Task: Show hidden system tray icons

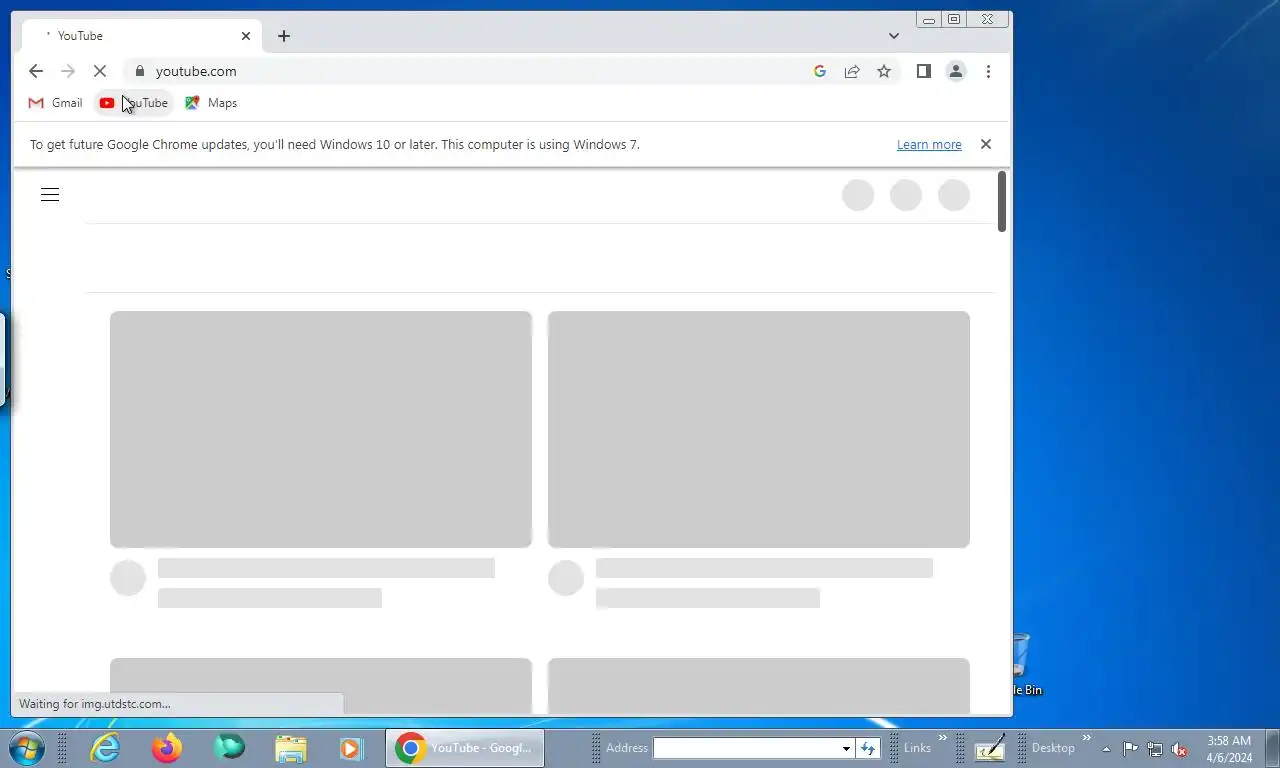Action: 1106,749
